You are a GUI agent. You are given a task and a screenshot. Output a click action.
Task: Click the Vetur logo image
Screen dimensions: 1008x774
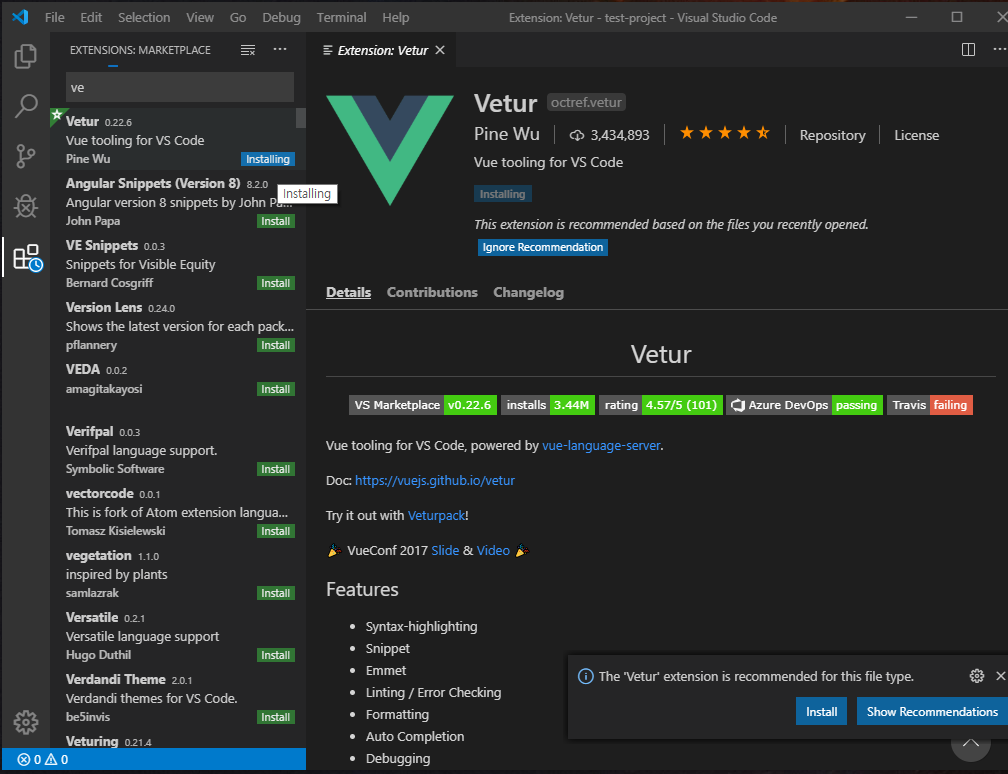[390, 150]
